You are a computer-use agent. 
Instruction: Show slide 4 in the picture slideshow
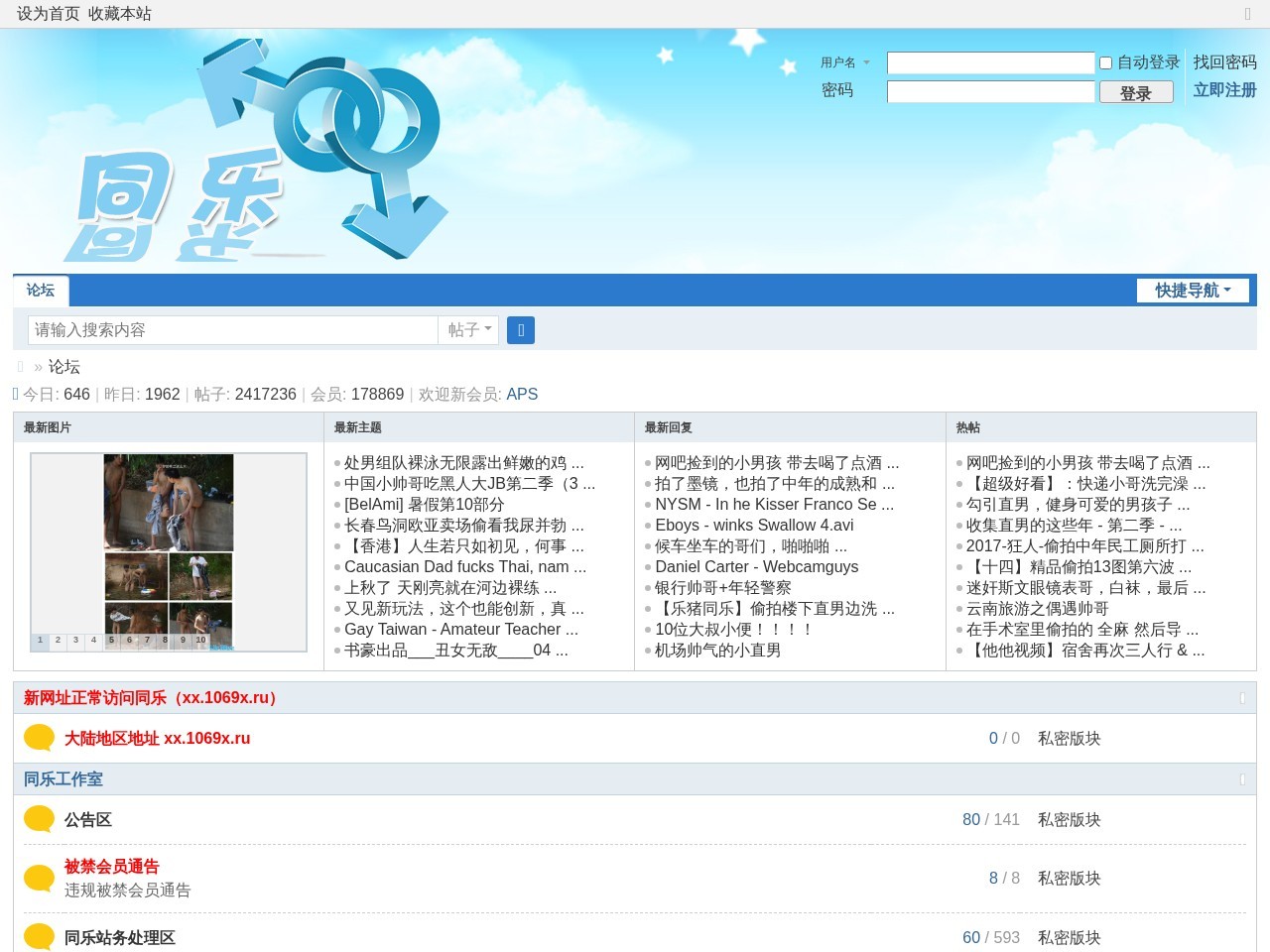[x=93, y=641]
